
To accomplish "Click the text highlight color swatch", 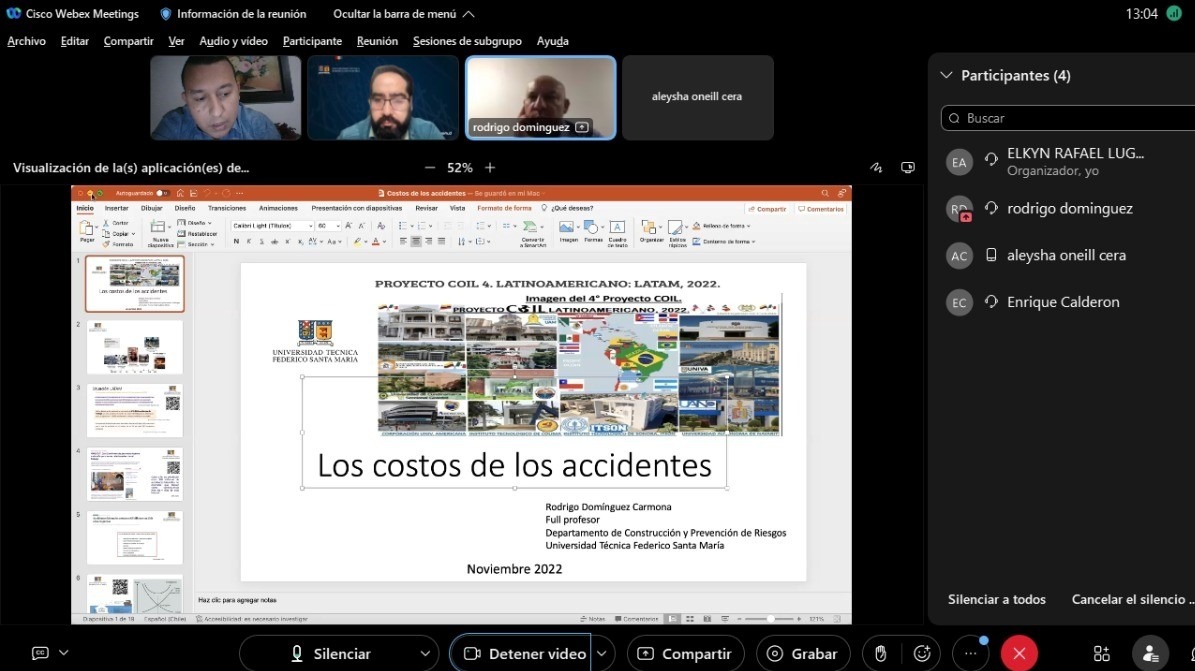I will tap(357, 242).
